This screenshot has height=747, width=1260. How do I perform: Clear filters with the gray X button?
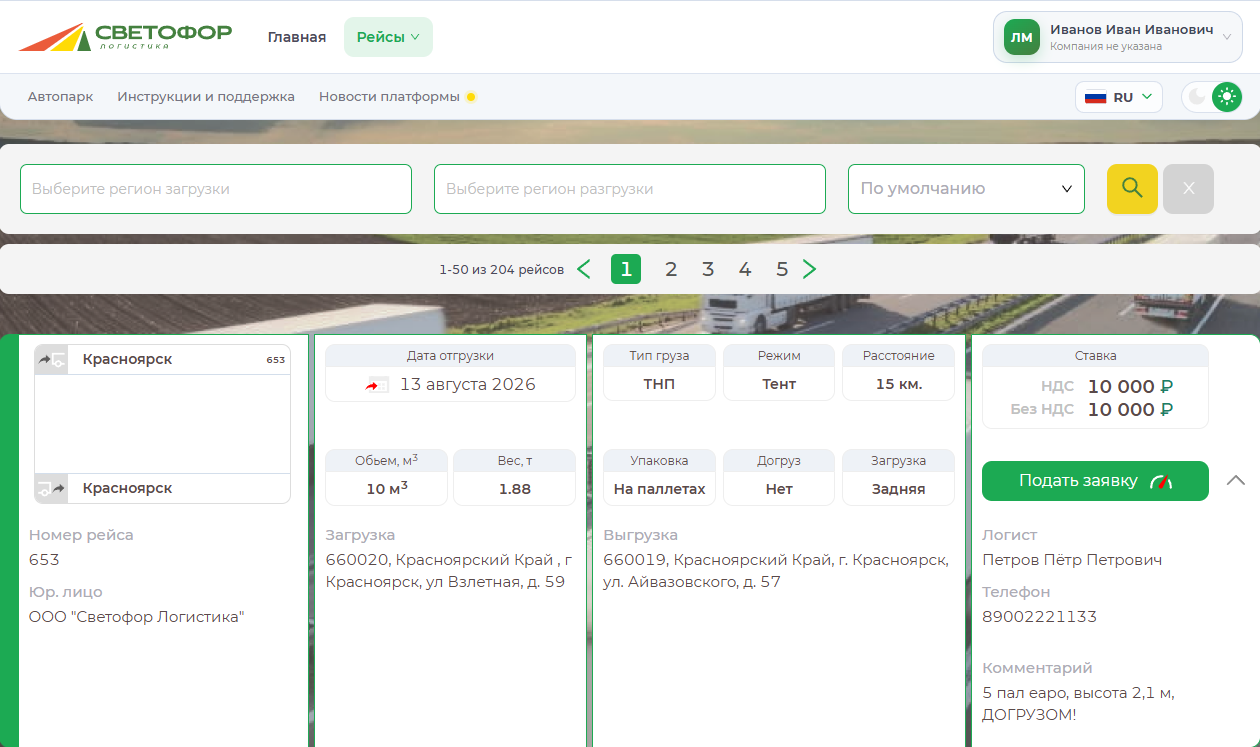[x=1188, y=189]
